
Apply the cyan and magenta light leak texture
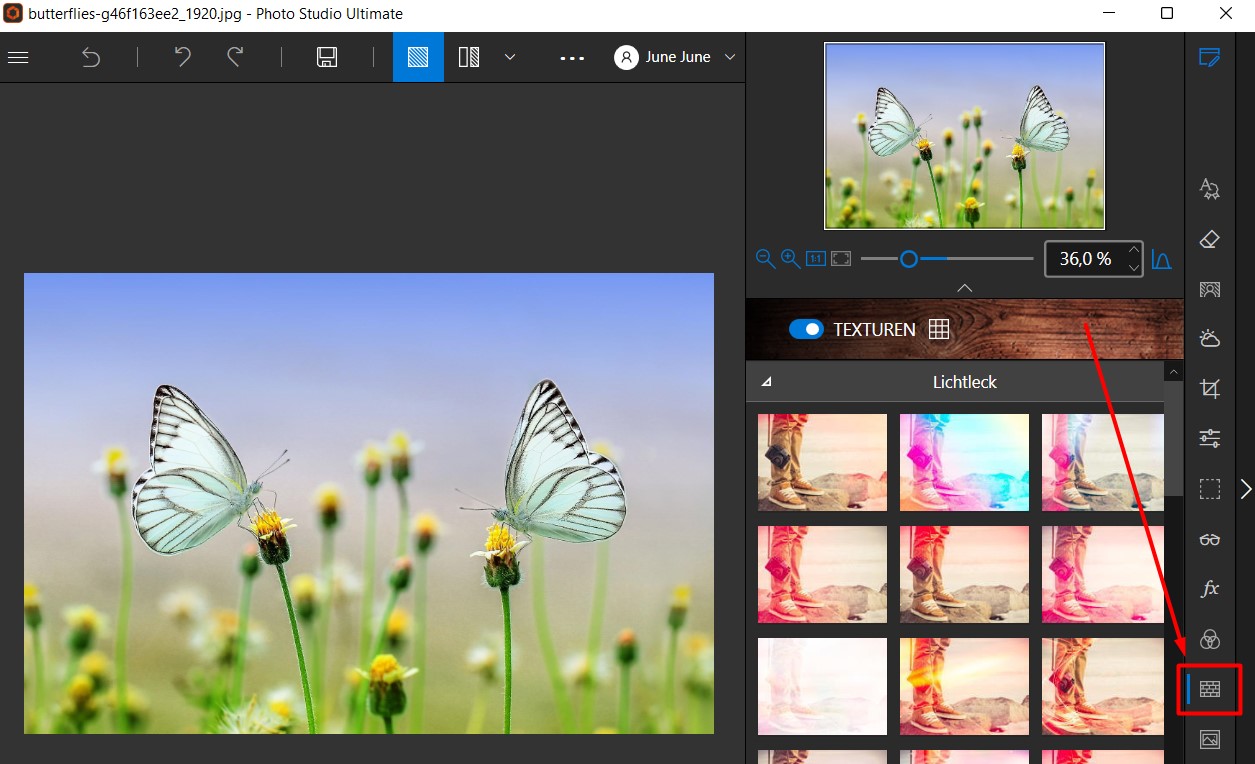964,462
